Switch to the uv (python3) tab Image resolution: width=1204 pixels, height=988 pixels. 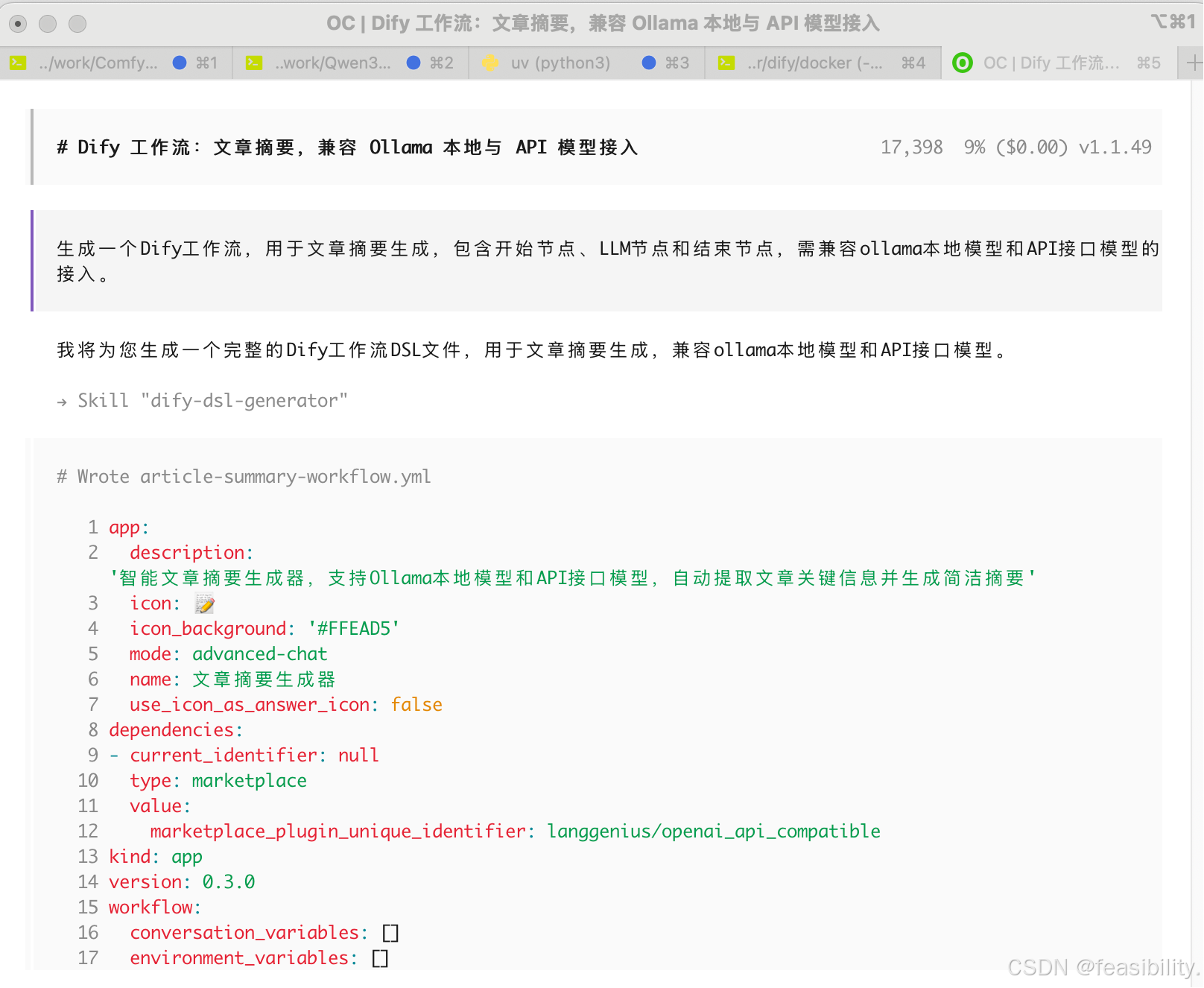[x=587, y=63]
